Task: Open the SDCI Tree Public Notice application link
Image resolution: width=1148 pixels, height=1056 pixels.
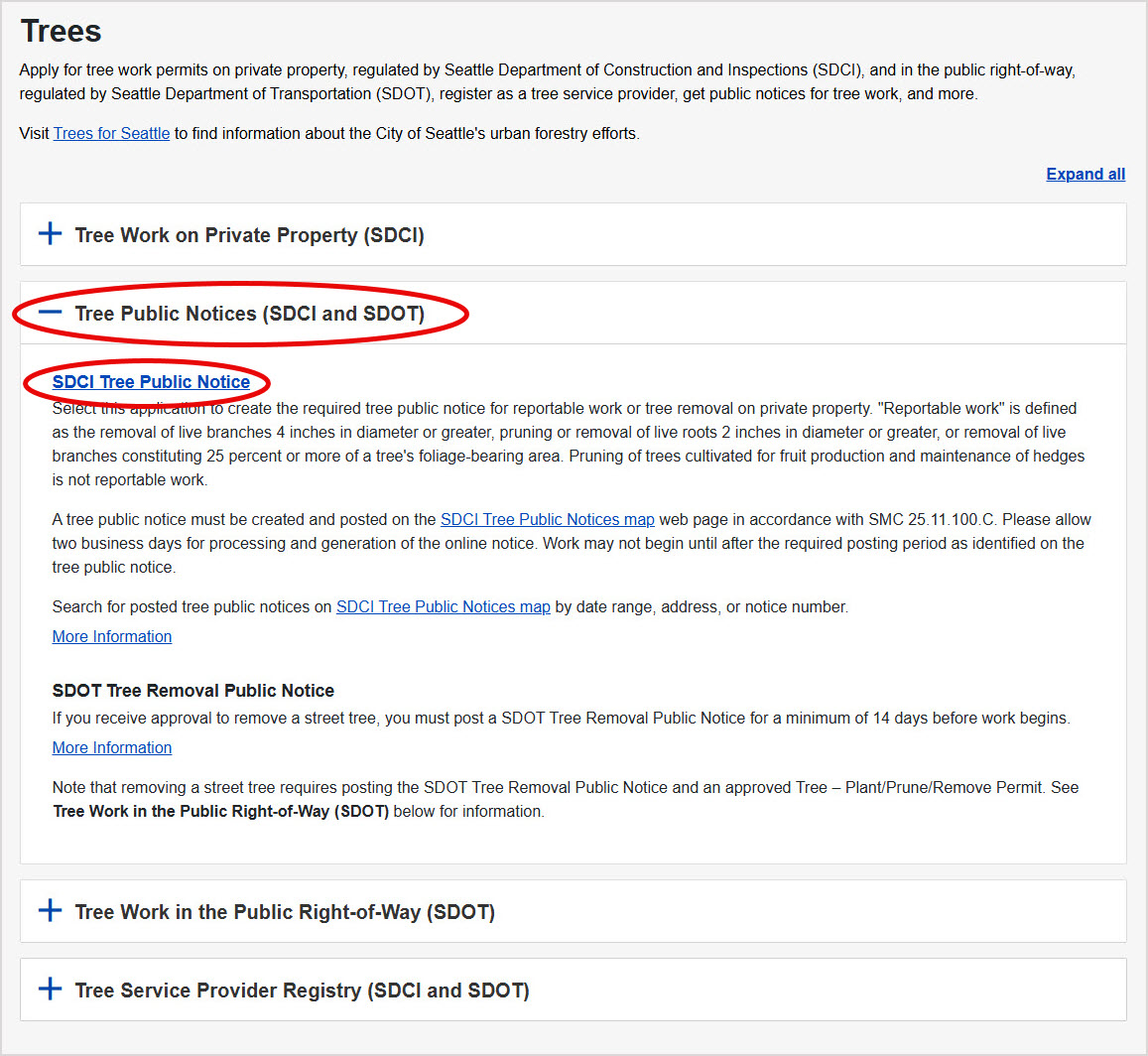Action: pyautogui.click(x=151, y=382)
